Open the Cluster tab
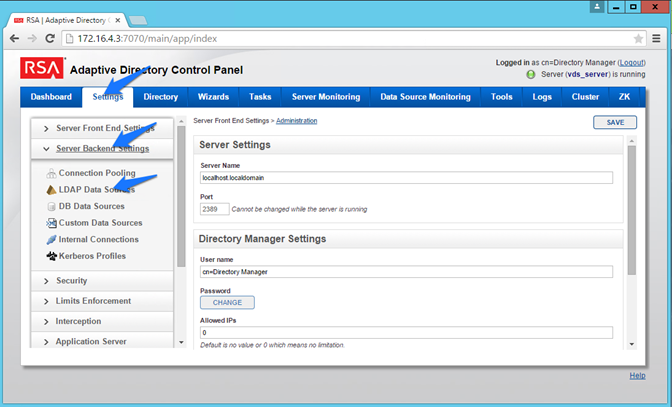The width and height of the screenshot is (672, 407). click(x=585, y=97)
